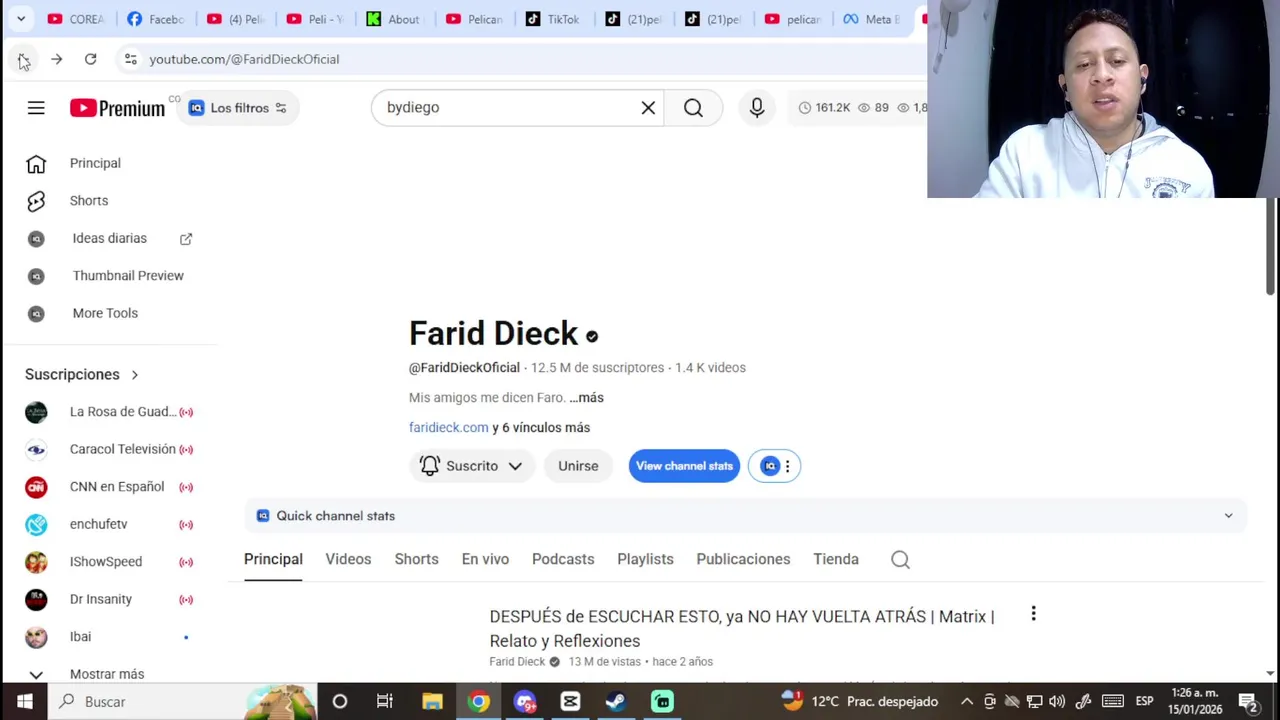This screenshot has height=720, width=1280.
Task: Switch to the Podcasts tab
Action: click(563, 559)
